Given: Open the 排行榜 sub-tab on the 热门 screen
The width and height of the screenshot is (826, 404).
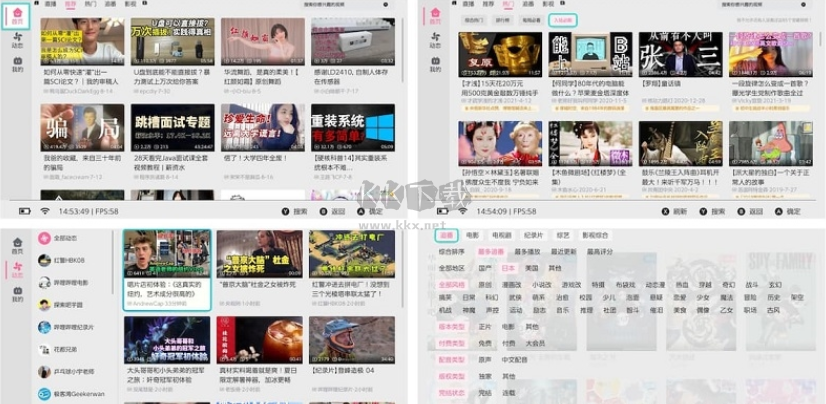Looking at the screenshot, I should point(504,20).
